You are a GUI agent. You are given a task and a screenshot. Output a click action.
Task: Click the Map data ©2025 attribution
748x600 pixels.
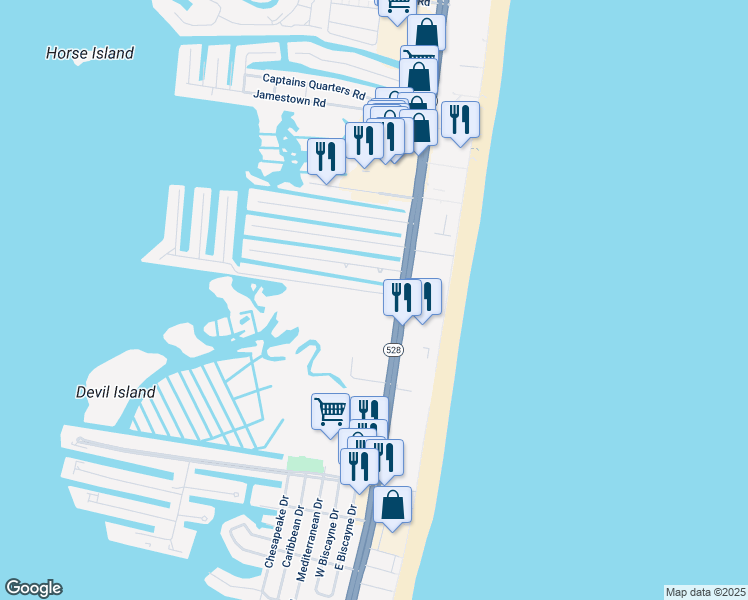pos(706,592)
